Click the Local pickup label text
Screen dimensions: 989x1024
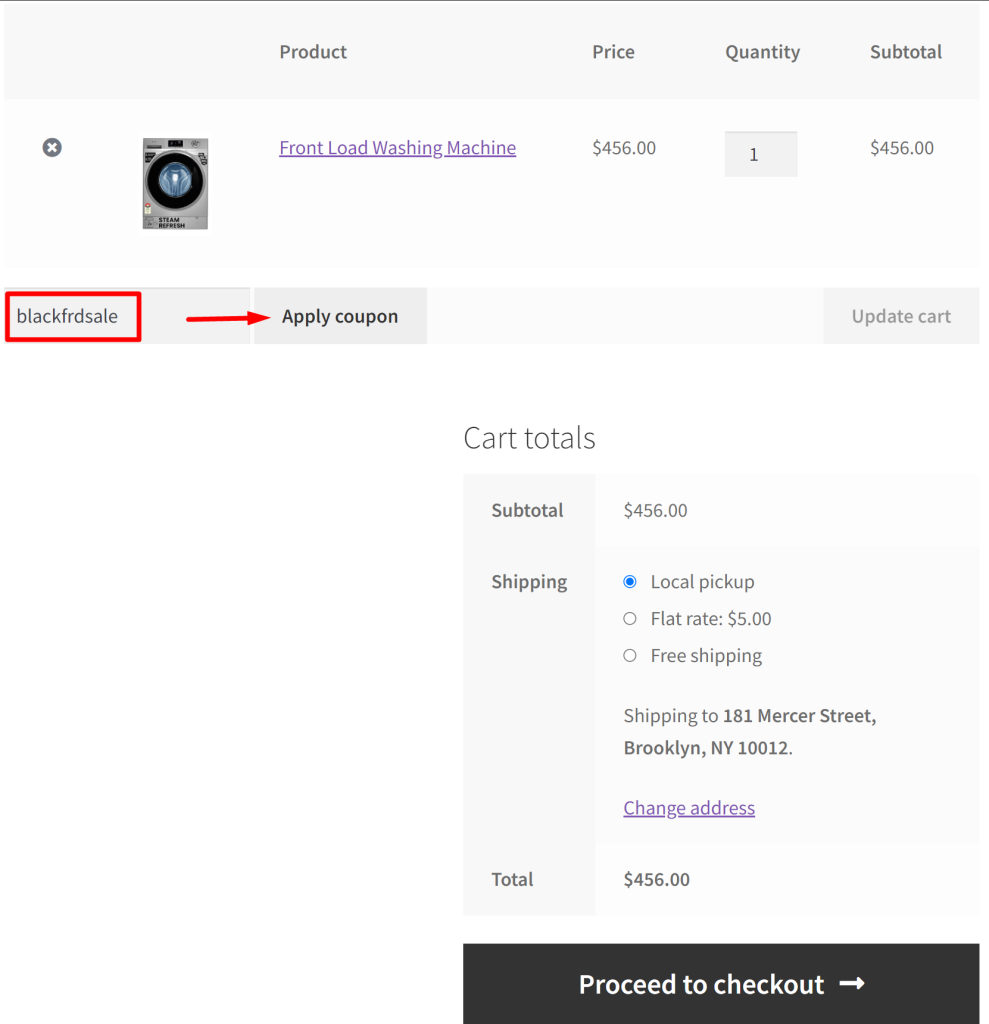(x=702, y=582)
